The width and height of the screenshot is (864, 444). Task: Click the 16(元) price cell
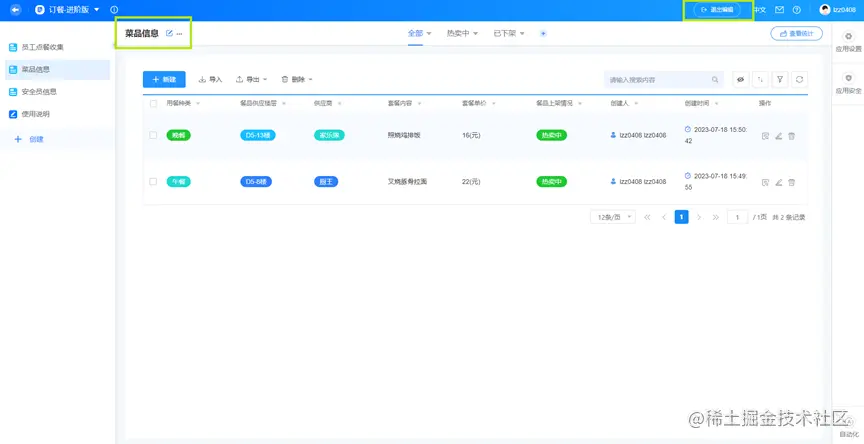[471, 135]
